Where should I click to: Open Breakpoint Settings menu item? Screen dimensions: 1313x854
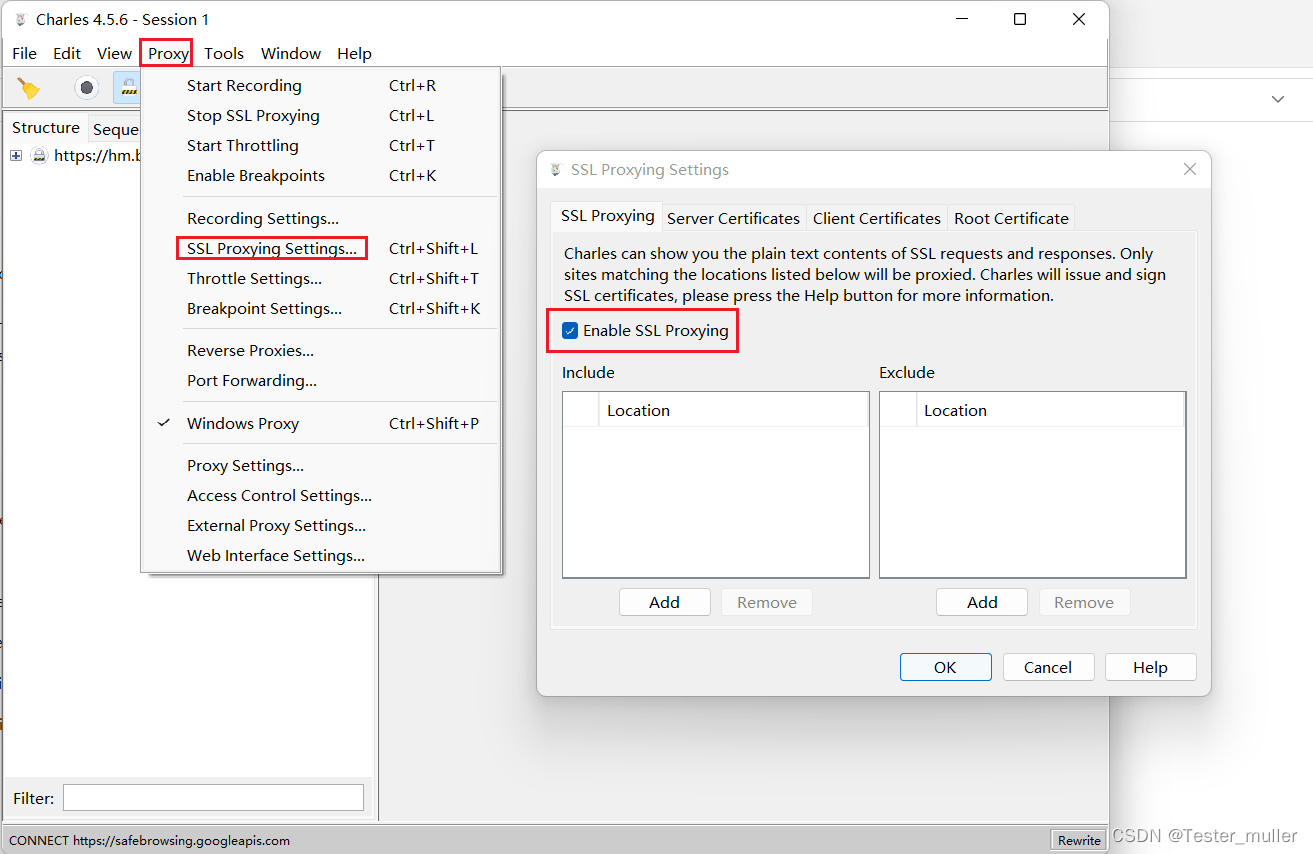tap(320, 309)
